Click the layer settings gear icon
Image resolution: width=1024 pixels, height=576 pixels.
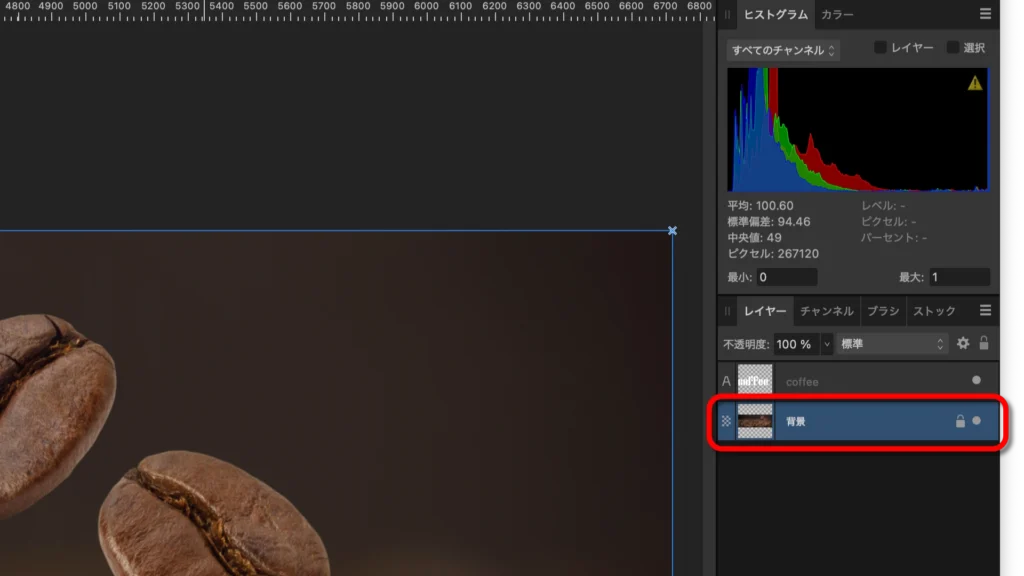(x=963, y=343)
